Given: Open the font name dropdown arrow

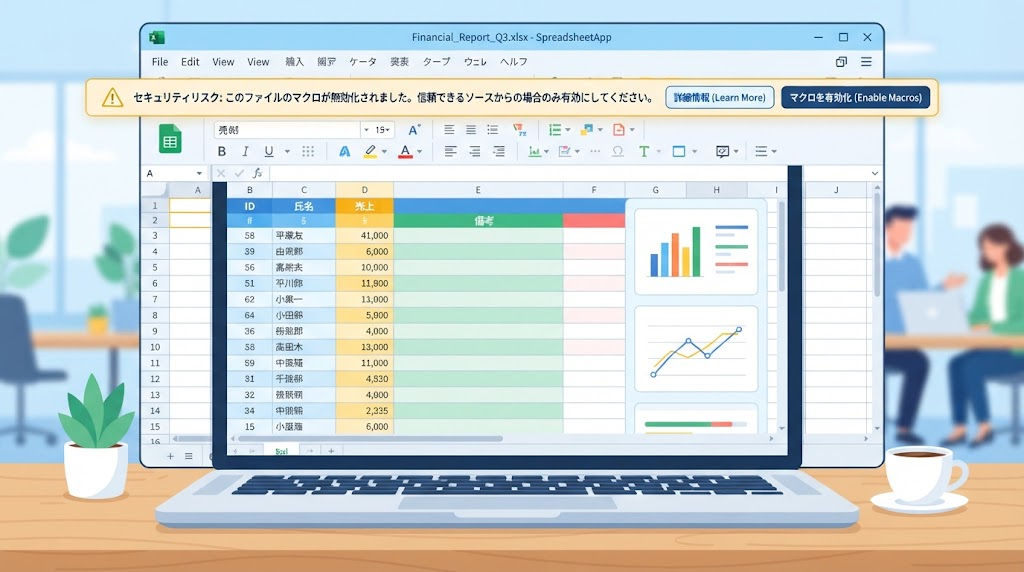Looking at the screenshot, I should [x=366, y=130].
